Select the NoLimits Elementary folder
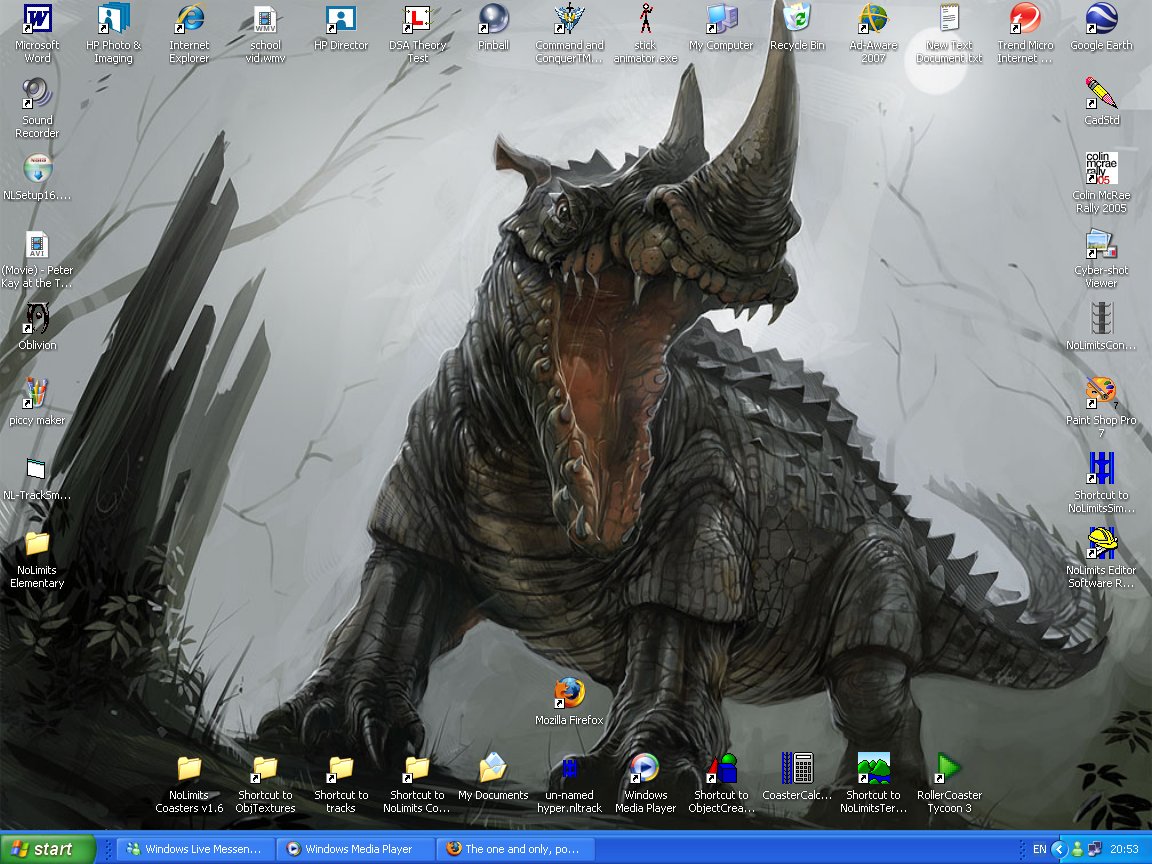This screenshot has width=1152, height=864. (37, 544)
